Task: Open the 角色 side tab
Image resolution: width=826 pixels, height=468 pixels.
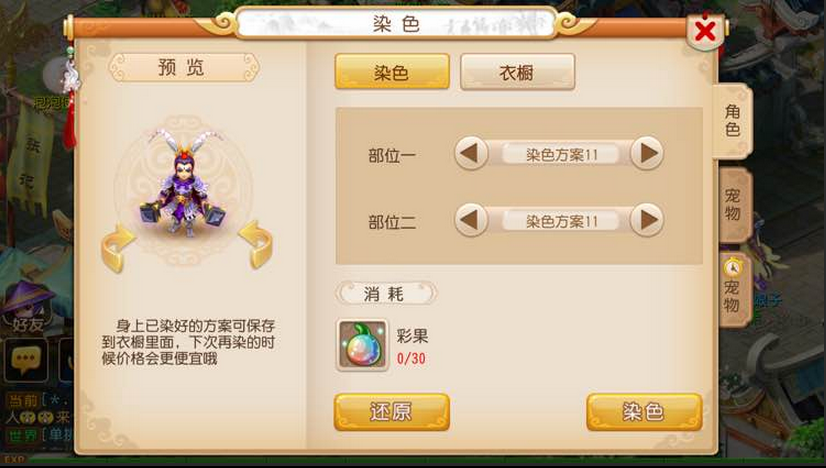Action: tap(733, 121)
